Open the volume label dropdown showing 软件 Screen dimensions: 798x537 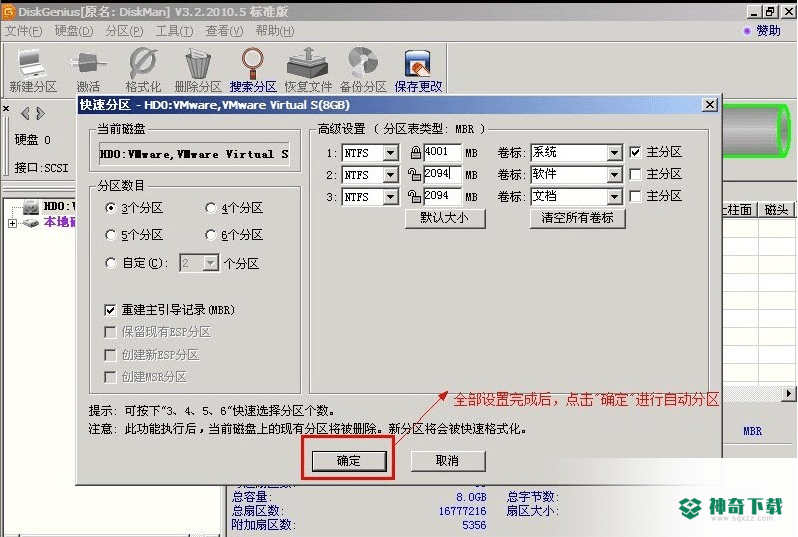614,175
